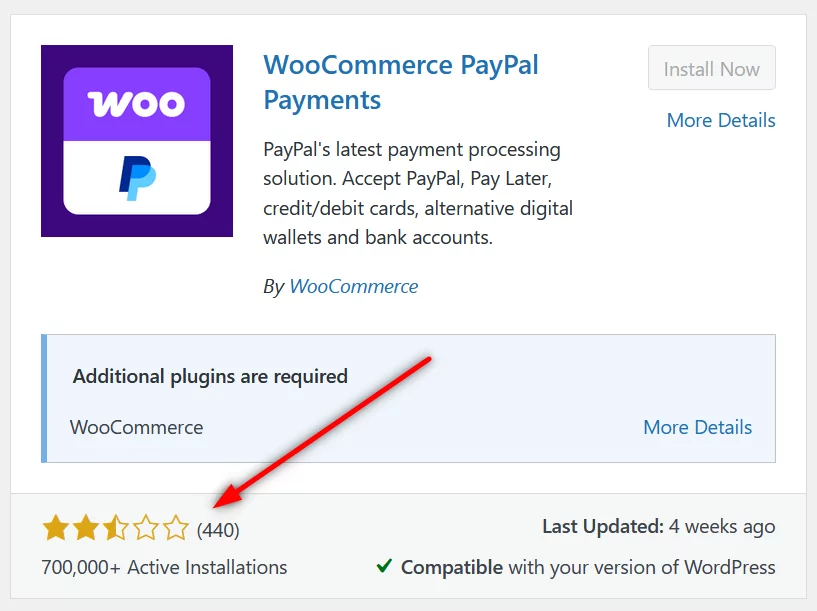Click the Woo PayPal plugin icon thumbnail
Viewport: 817px width, 611px height.
[x=137, y=141]
